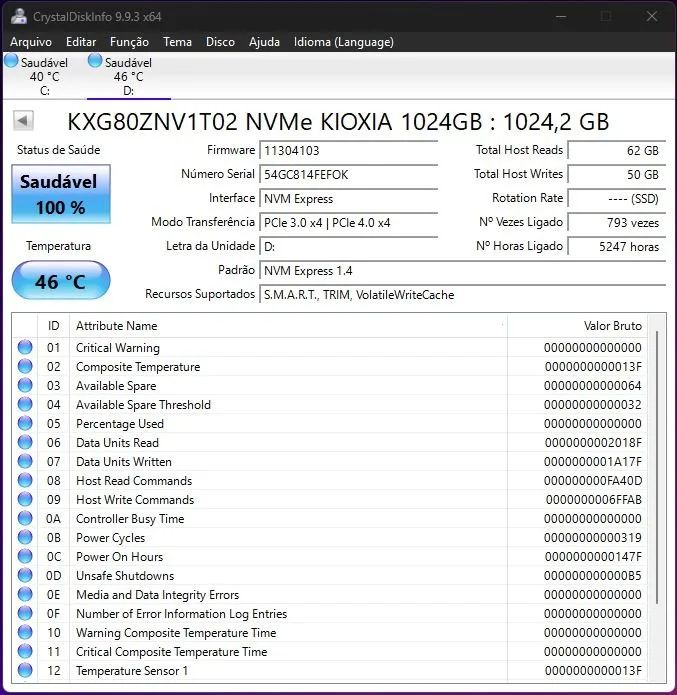Click the Total Host Reads value 62 GB
This screenshot has width=677, height=695.
617,151
